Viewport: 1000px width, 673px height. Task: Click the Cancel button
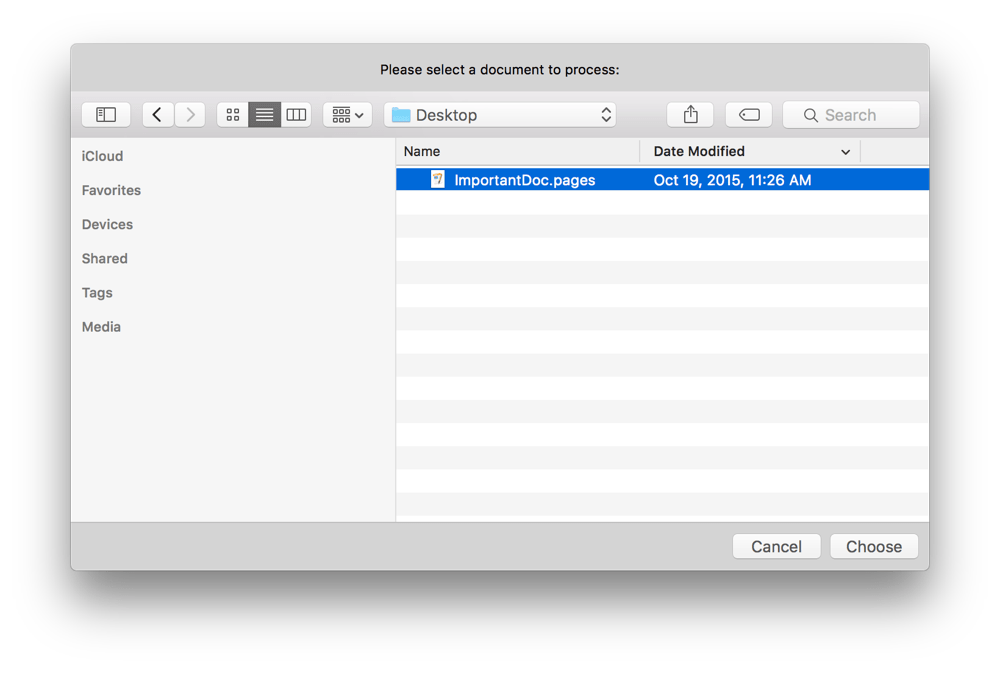[x=776, y=546]
